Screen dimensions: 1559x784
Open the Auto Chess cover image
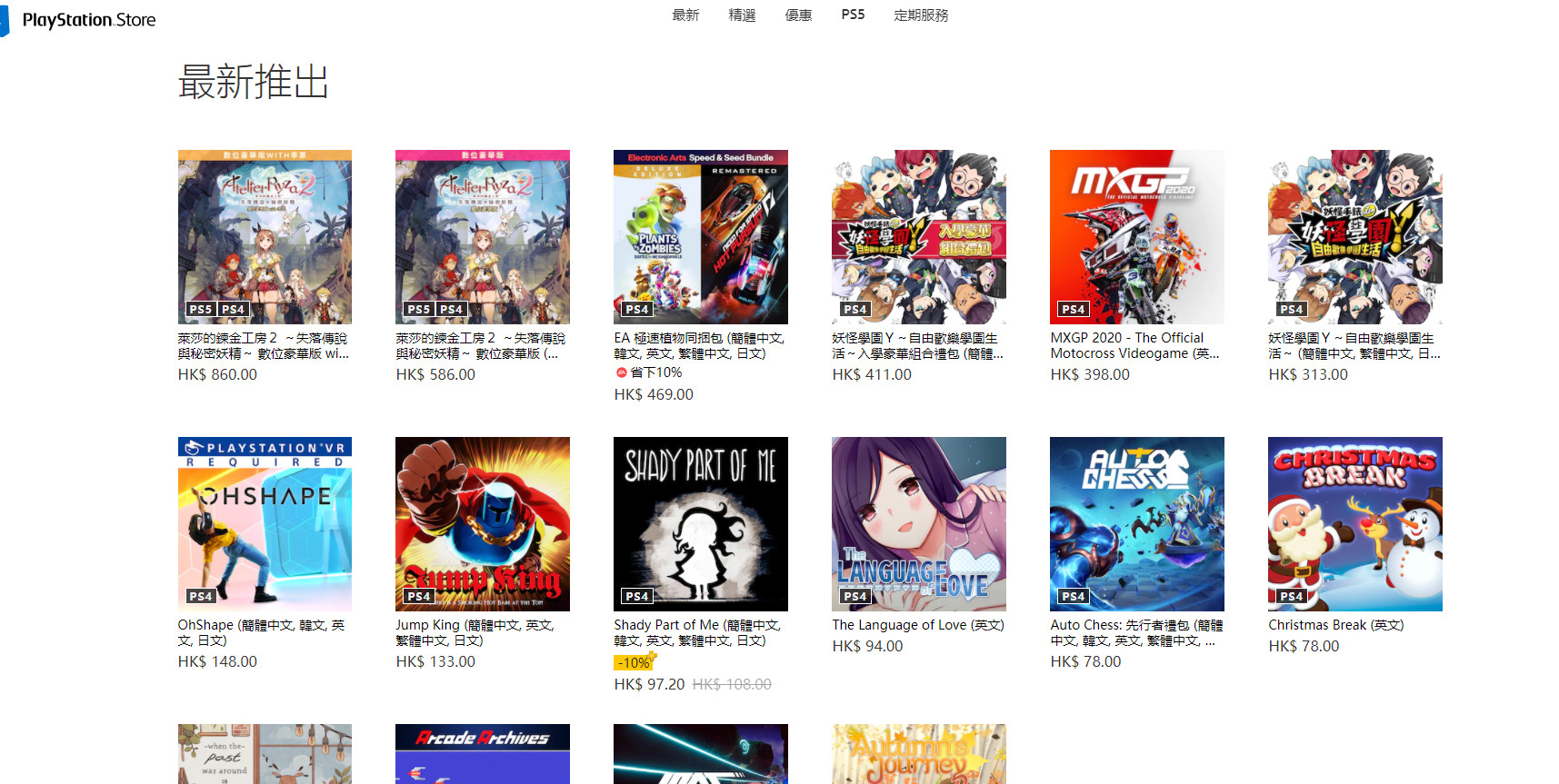[x=1137, y=524]
